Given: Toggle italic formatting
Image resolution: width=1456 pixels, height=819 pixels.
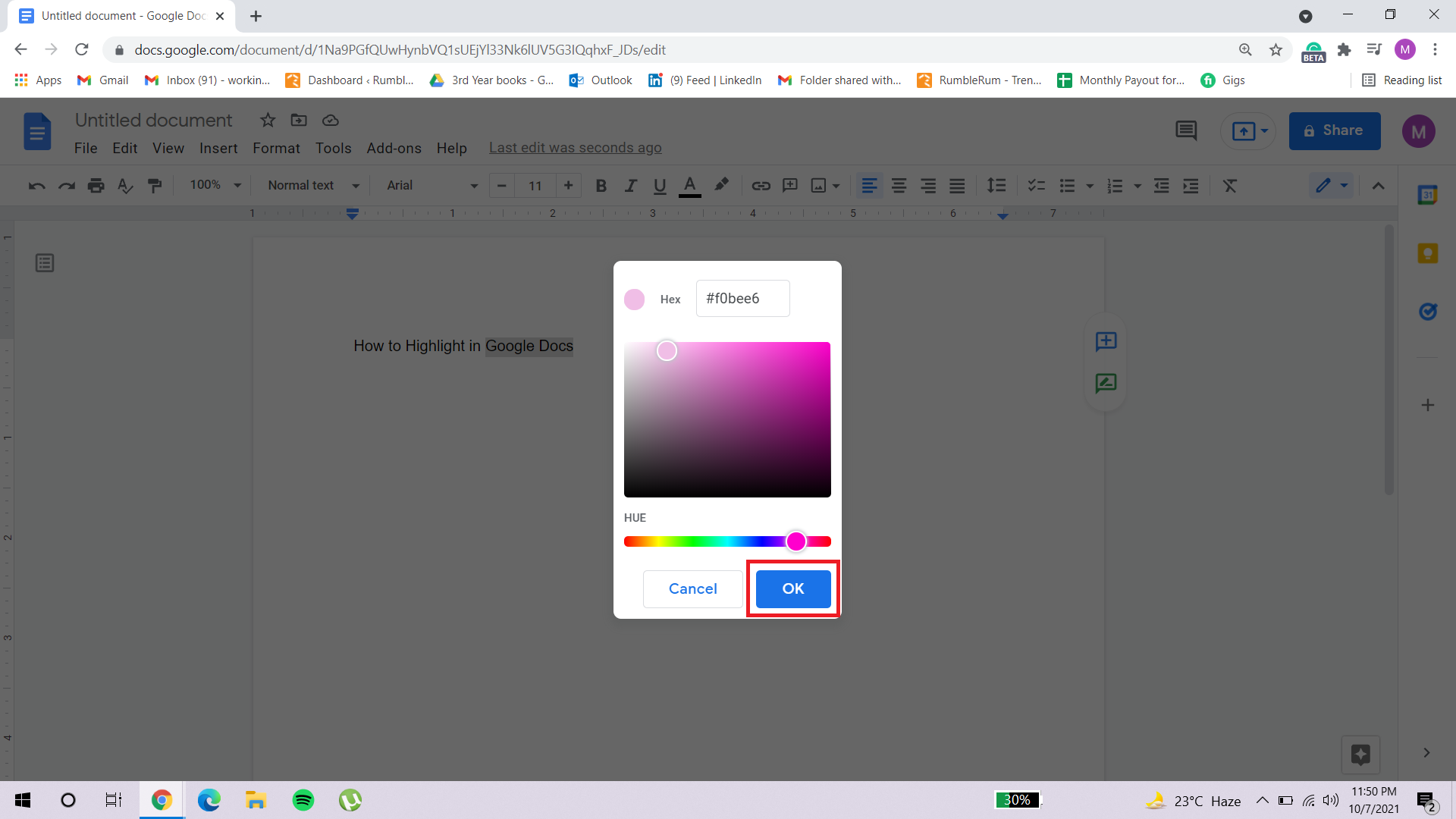Looking at the screenshot, I should coord(630,186).
